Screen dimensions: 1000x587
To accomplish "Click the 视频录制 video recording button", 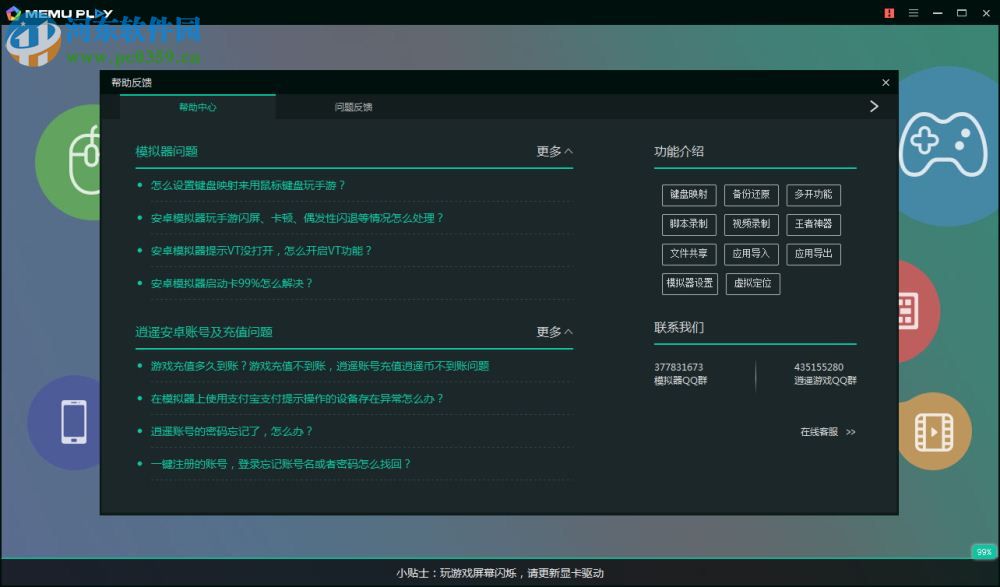I will 751,224.
